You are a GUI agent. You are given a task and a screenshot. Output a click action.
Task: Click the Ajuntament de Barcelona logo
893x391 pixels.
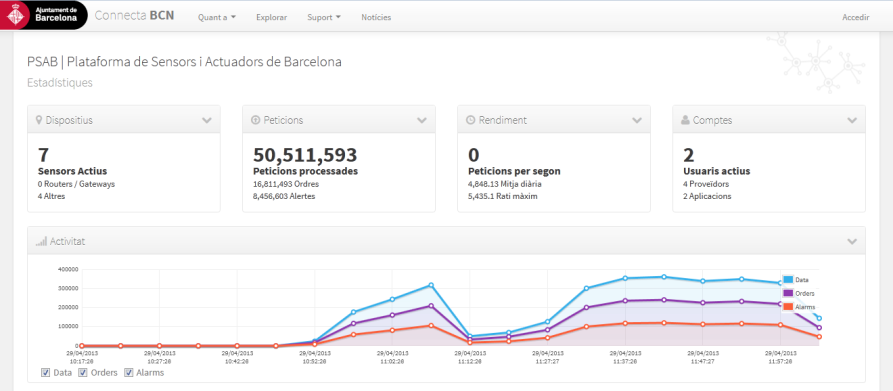(44, 15)
